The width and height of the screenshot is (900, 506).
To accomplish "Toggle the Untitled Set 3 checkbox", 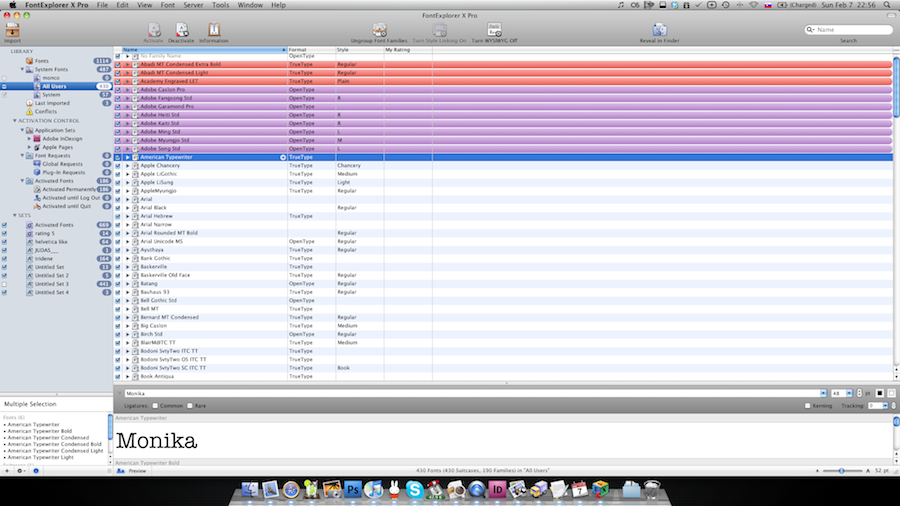I will 5,284.
